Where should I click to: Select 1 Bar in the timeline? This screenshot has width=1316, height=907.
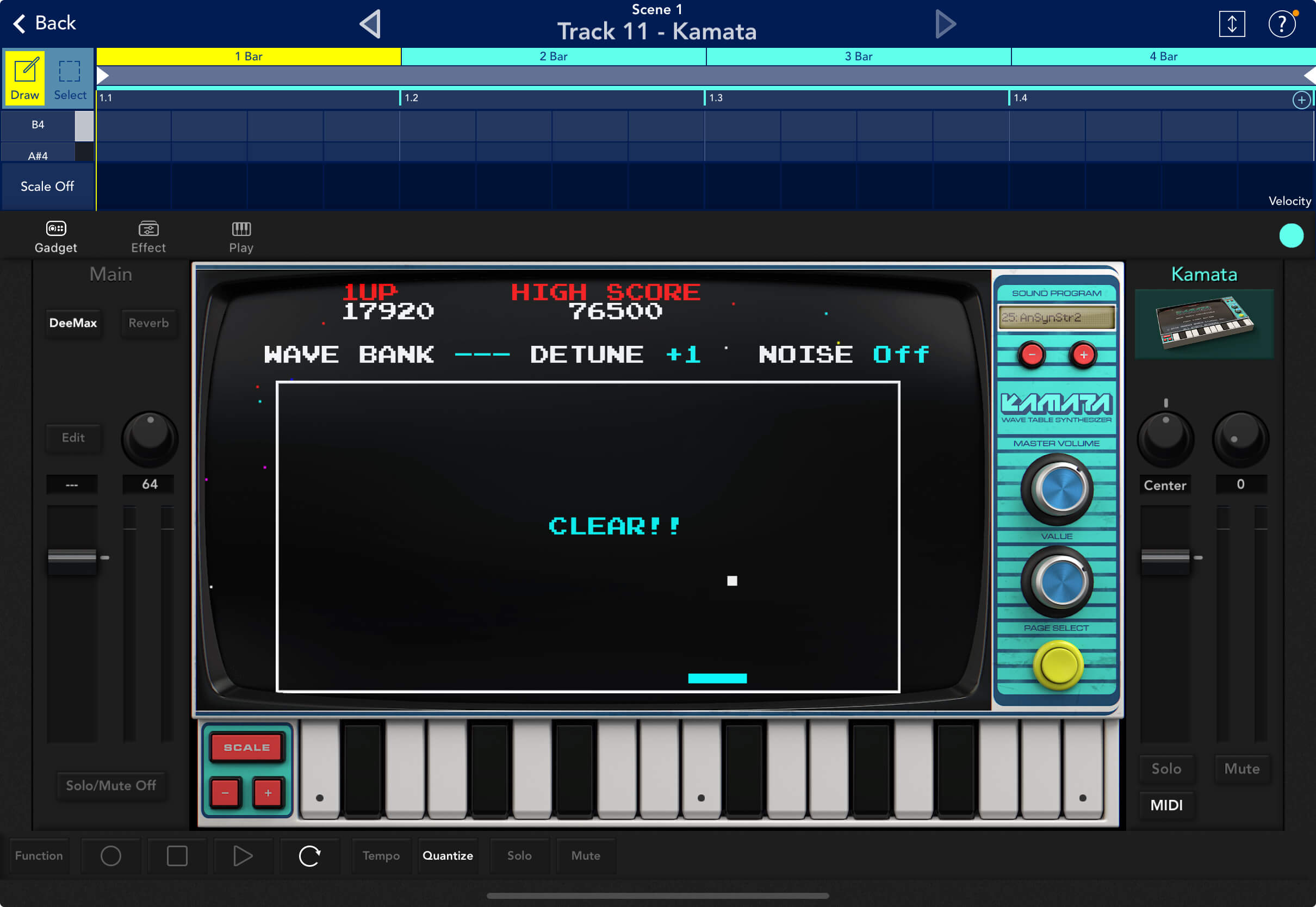point(249,56)
